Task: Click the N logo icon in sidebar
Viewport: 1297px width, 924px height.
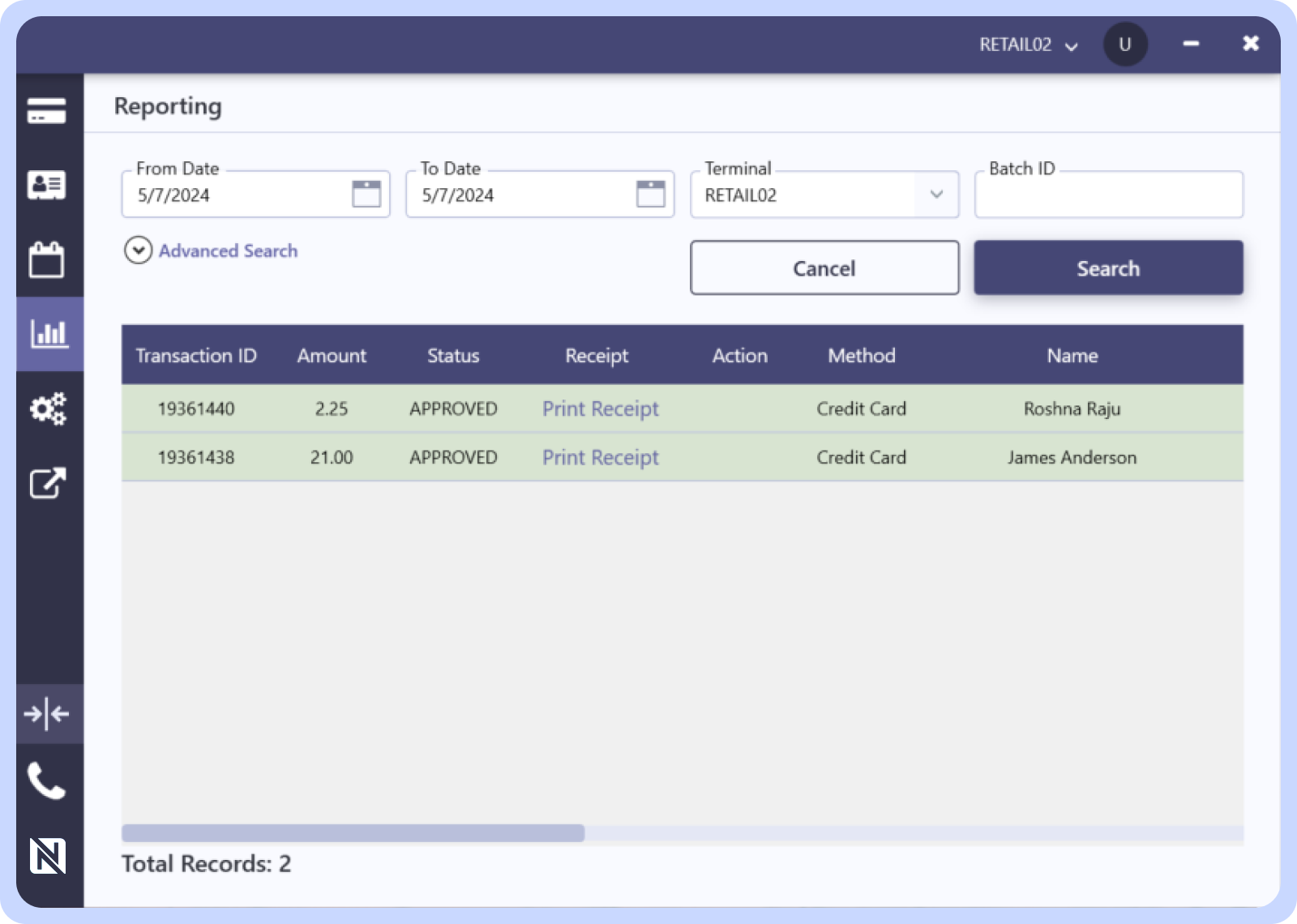Action: [x=47, y=856]
